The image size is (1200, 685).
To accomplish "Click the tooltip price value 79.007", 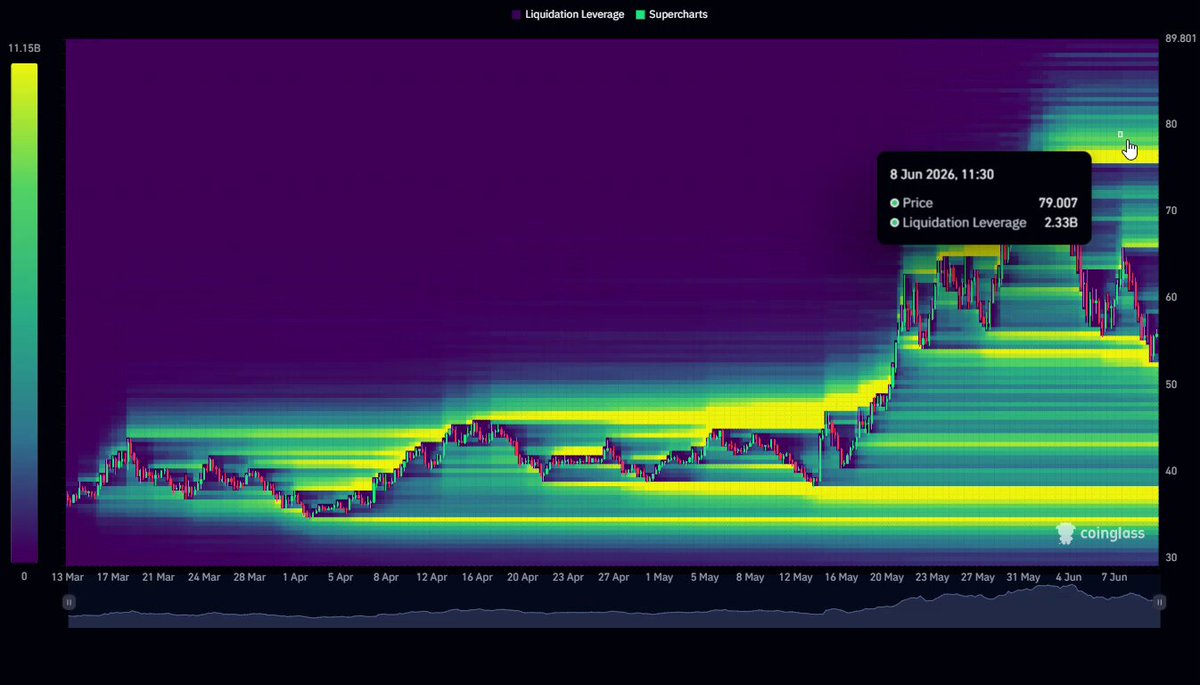I will tap(1058, 203).
